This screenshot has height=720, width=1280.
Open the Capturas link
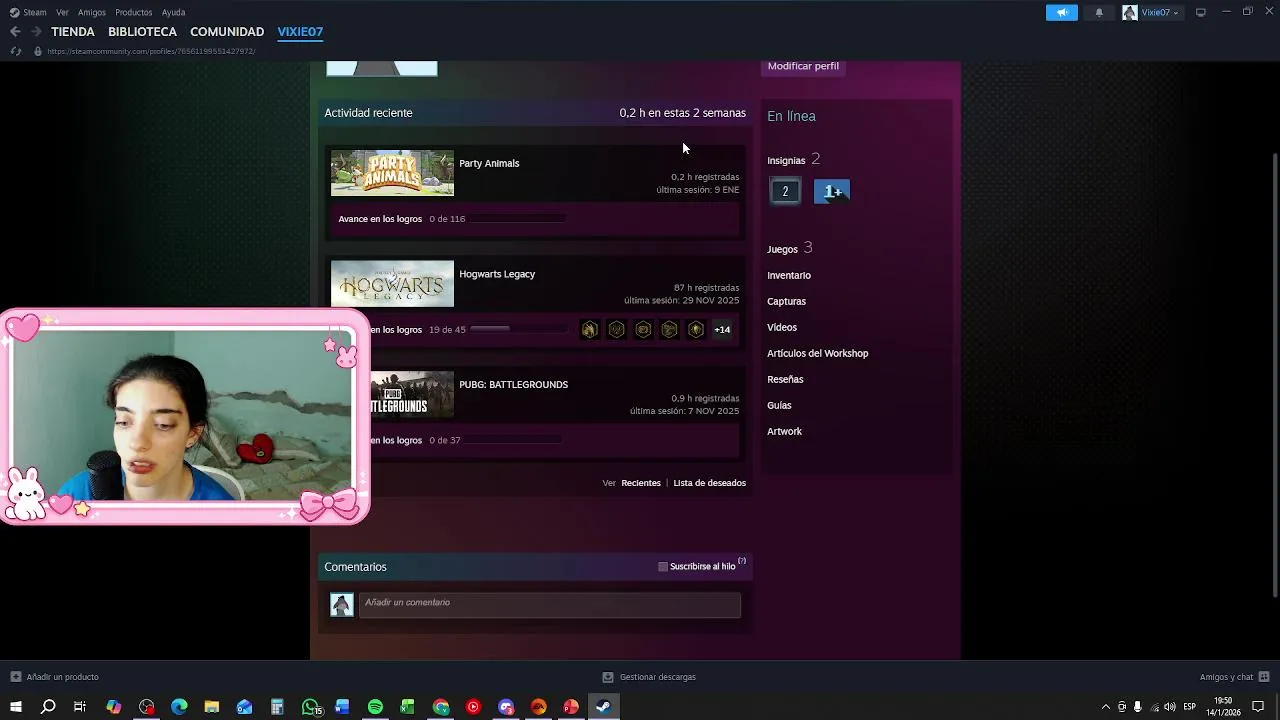coord(786,301)
